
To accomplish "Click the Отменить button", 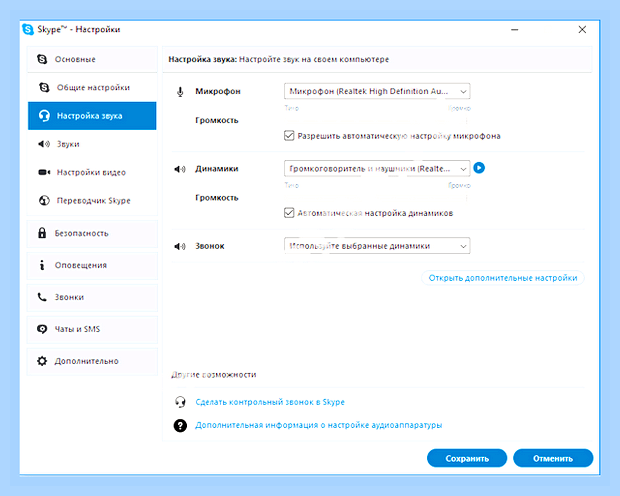I will tap(553, 458).
